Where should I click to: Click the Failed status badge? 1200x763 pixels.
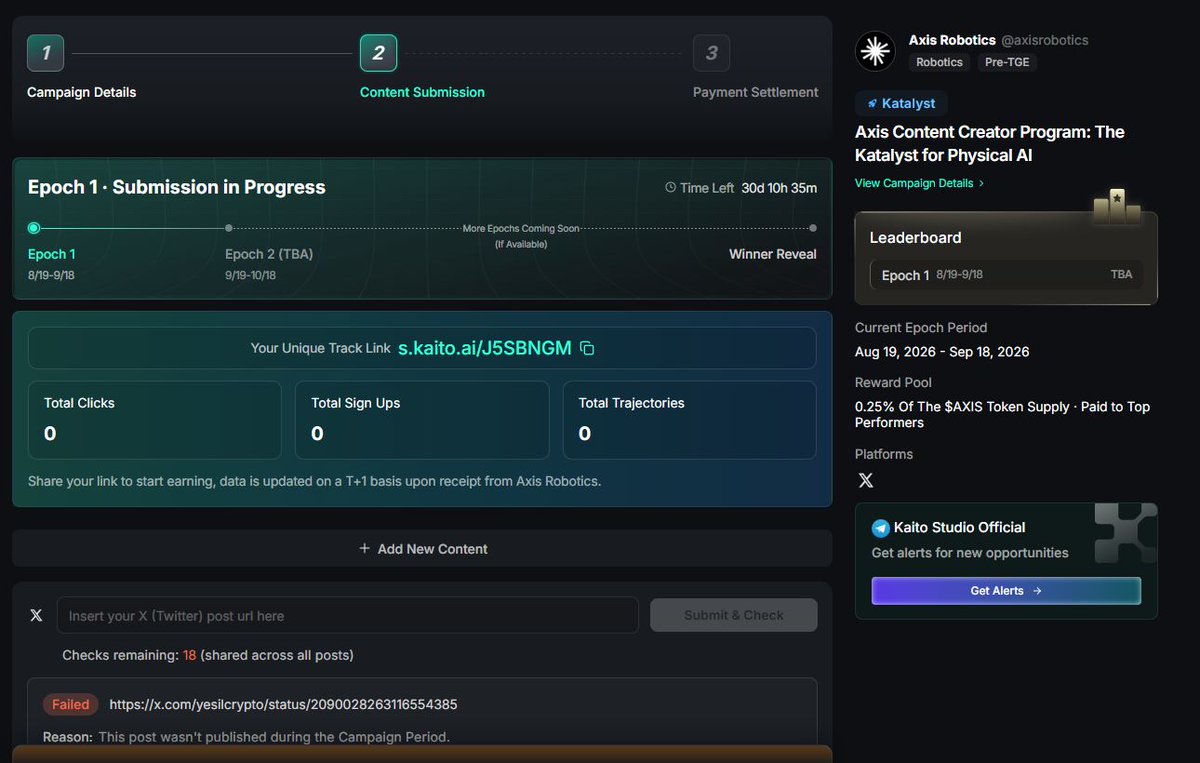point(71,704)
